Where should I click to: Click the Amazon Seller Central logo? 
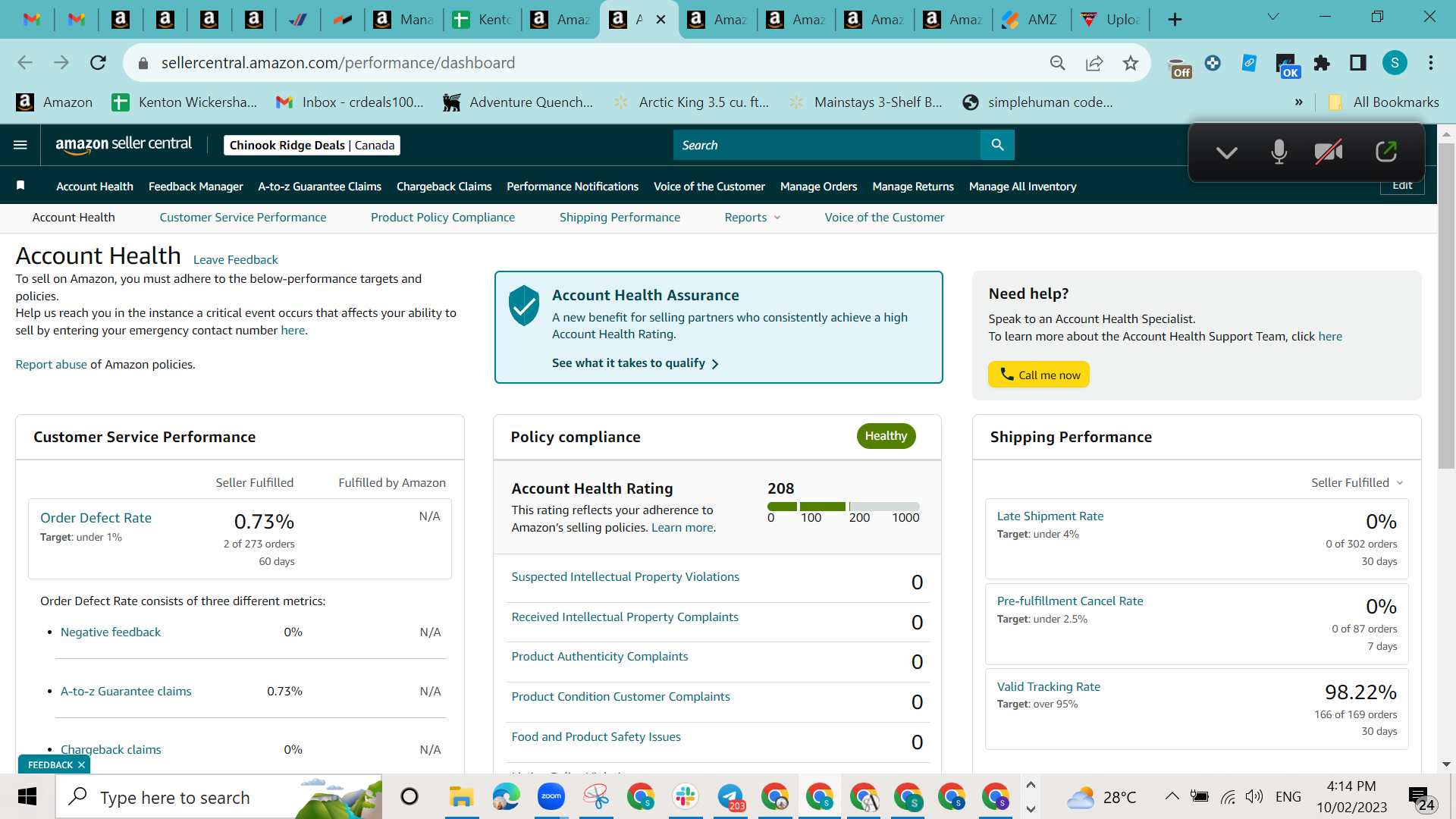[124, 144]
